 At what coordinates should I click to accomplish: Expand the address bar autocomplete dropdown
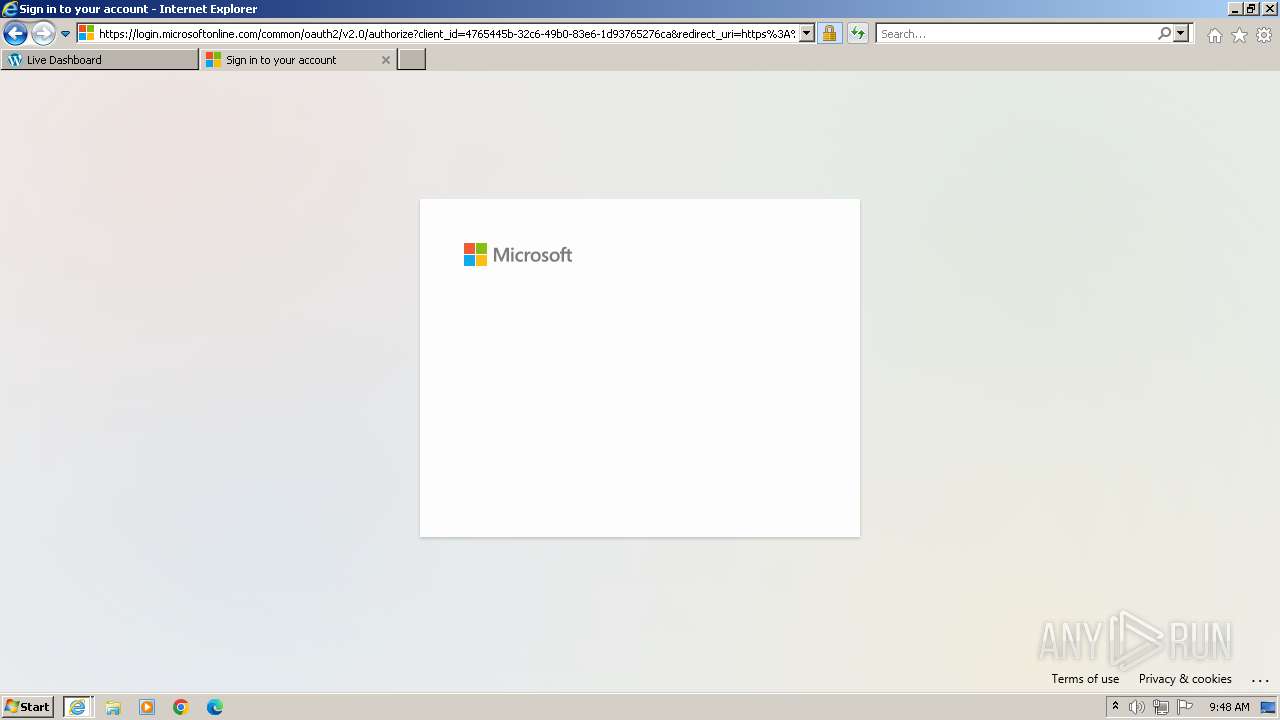pyautogui.click(x=807, y=34)
